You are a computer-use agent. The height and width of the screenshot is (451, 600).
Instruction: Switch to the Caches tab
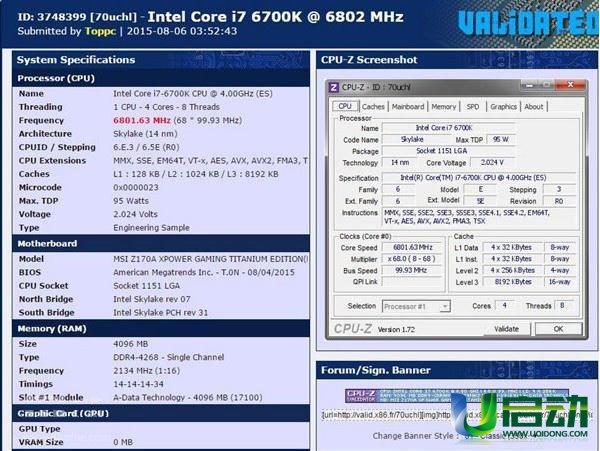(x=373, y=107)
